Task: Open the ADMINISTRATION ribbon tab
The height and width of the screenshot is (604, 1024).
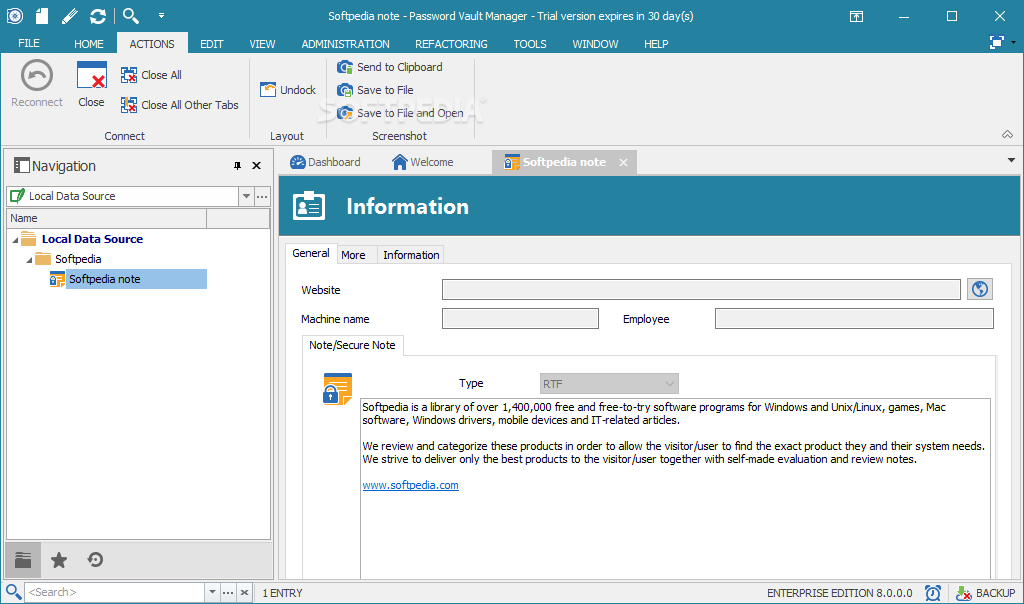Action: pyautogui.click(x=345, y=44)
